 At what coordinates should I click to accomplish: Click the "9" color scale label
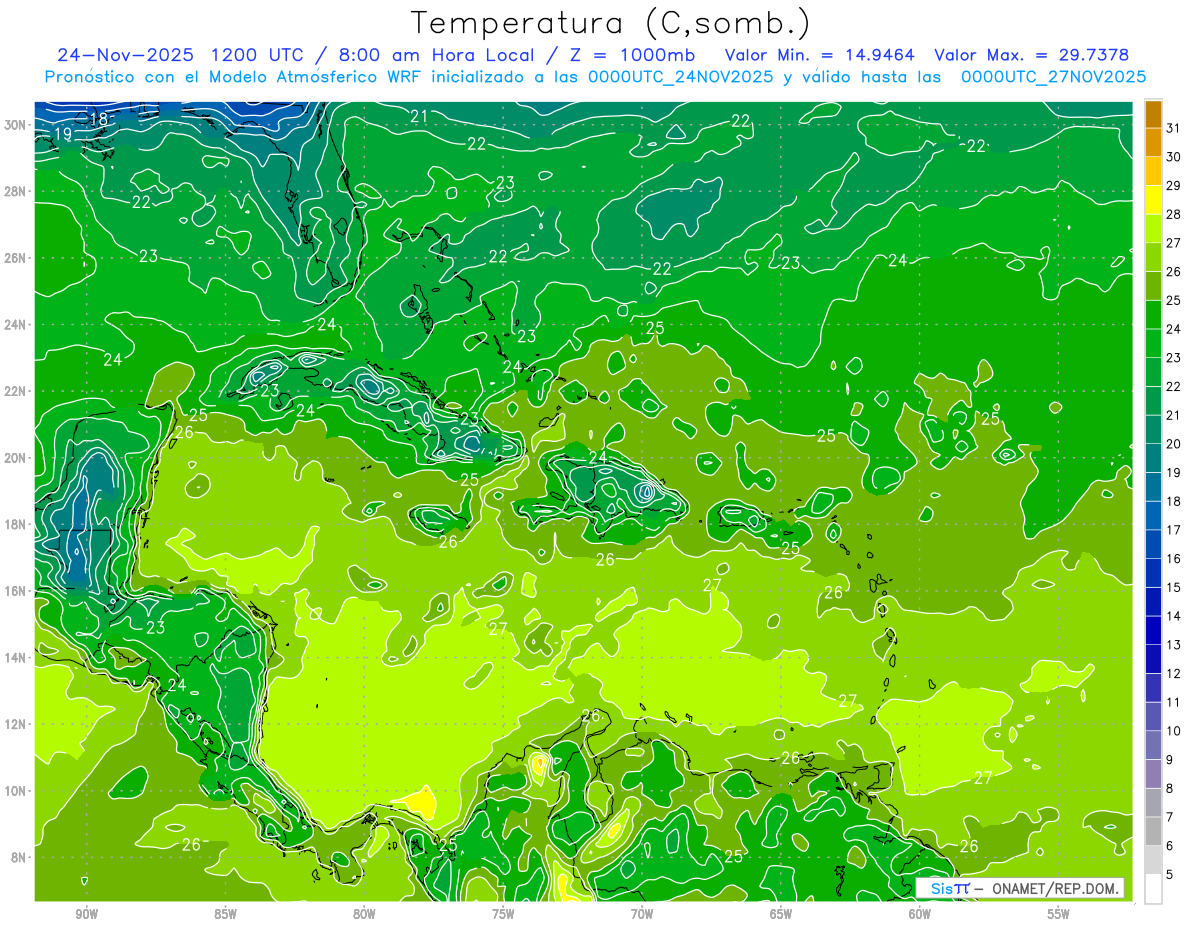[x=1170, y=760]
